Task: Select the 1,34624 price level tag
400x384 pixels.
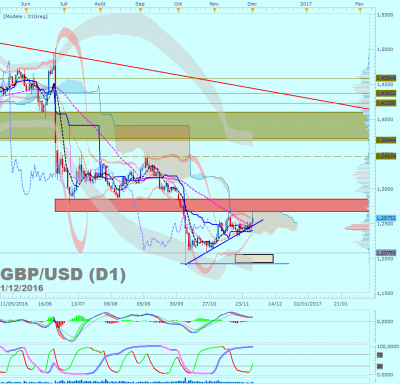Action: tap(386, 156)
